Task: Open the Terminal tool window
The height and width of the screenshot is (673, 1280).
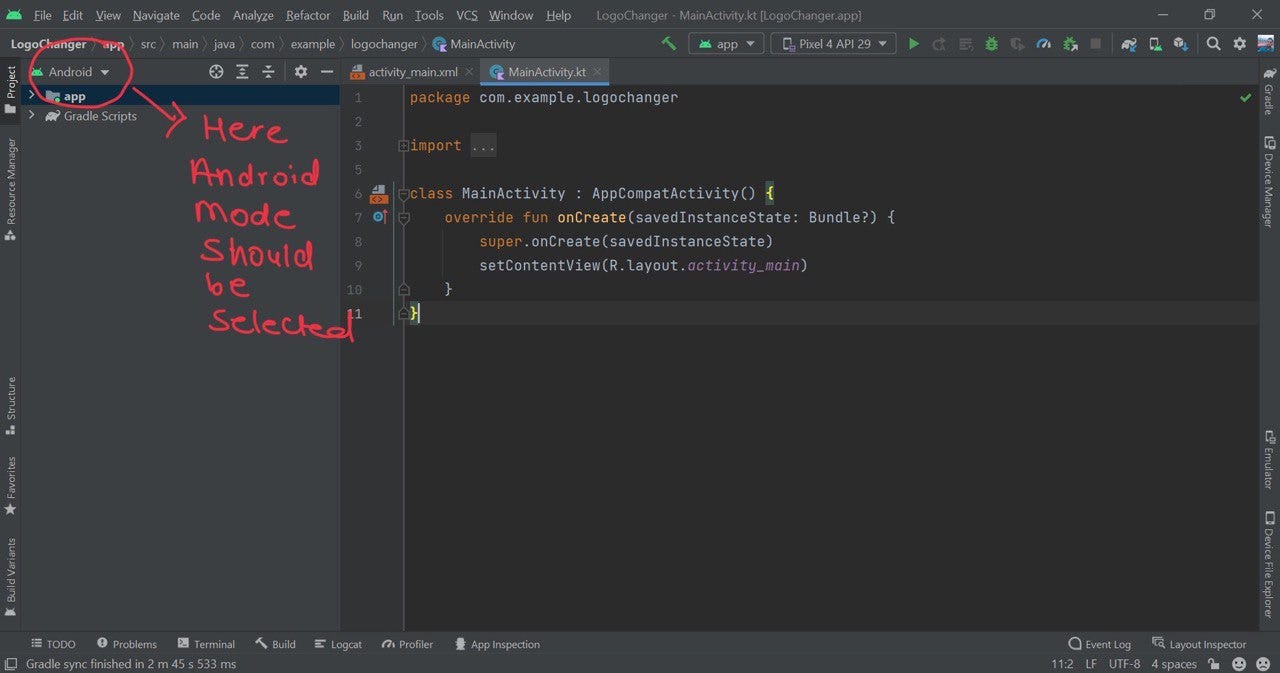Action: [206, 644]
